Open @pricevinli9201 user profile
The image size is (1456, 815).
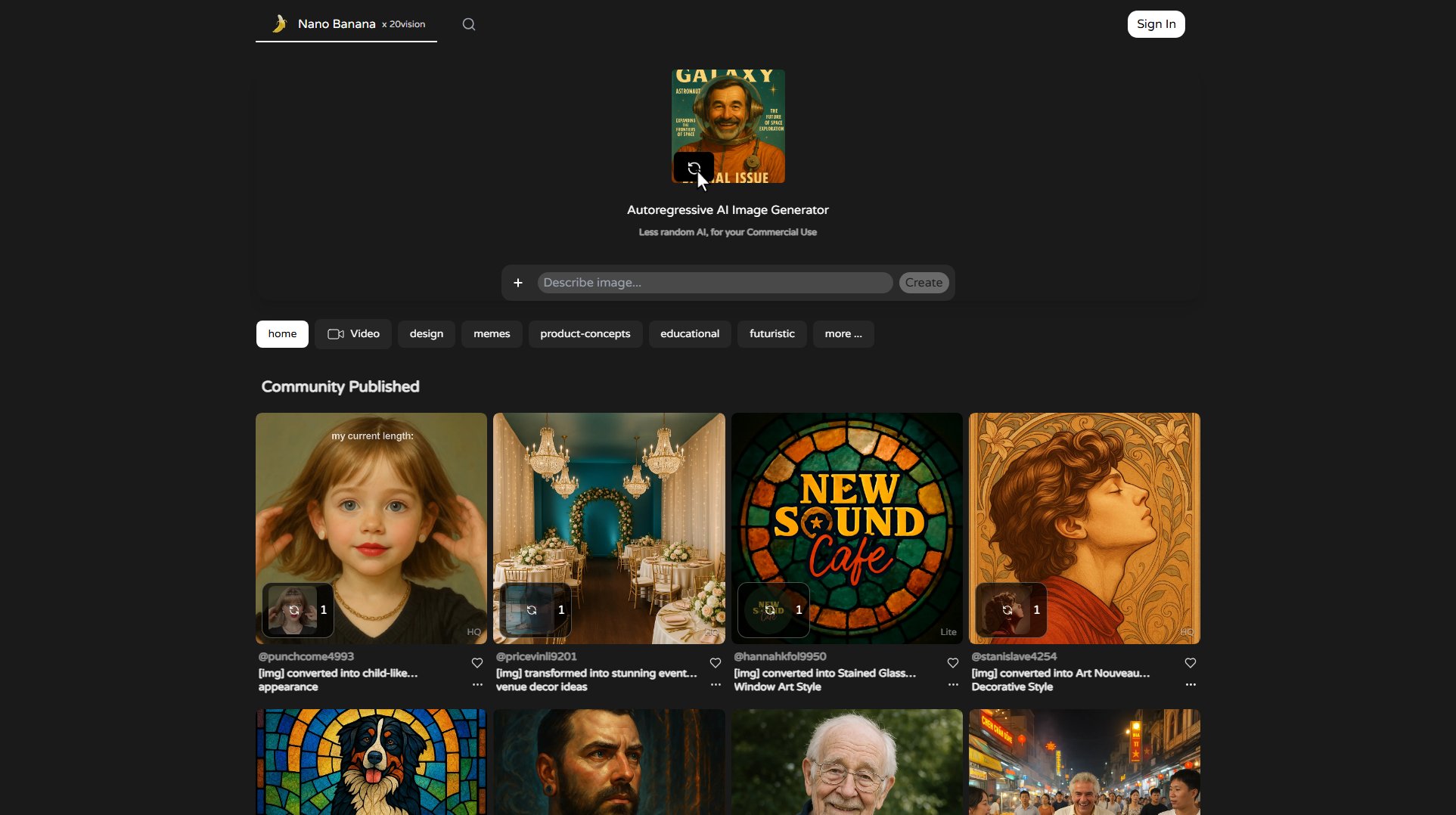[x=536, y=657]
